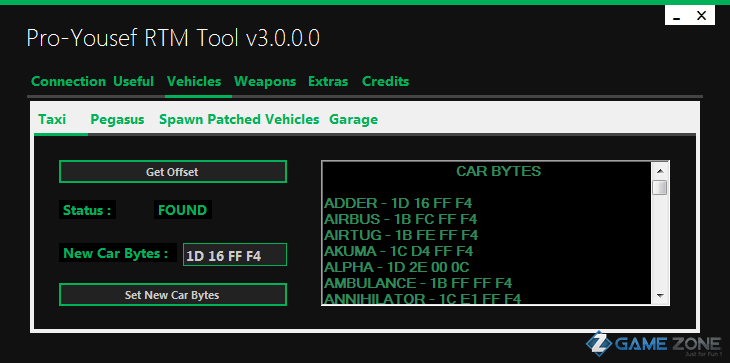Click the car bytes list scroll-up arrow

(660, 171)
